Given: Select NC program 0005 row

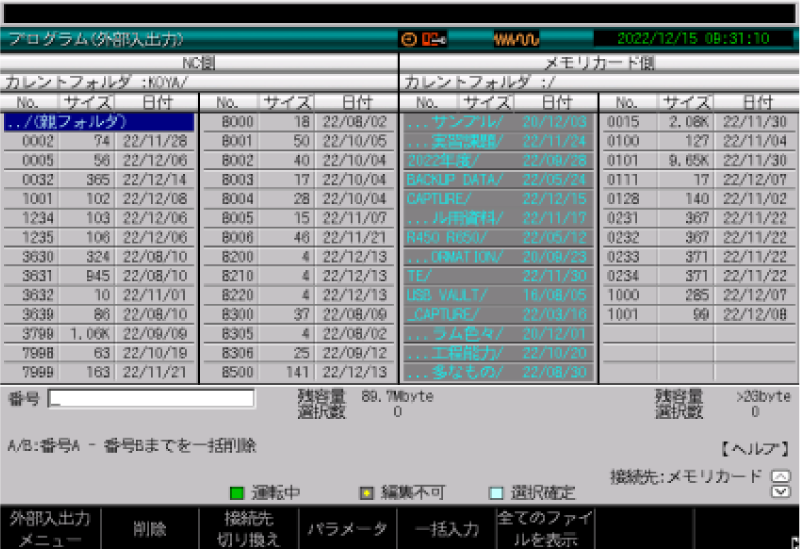Looking at the screenshot, I should pyautogui.click(x=99, y=161).
